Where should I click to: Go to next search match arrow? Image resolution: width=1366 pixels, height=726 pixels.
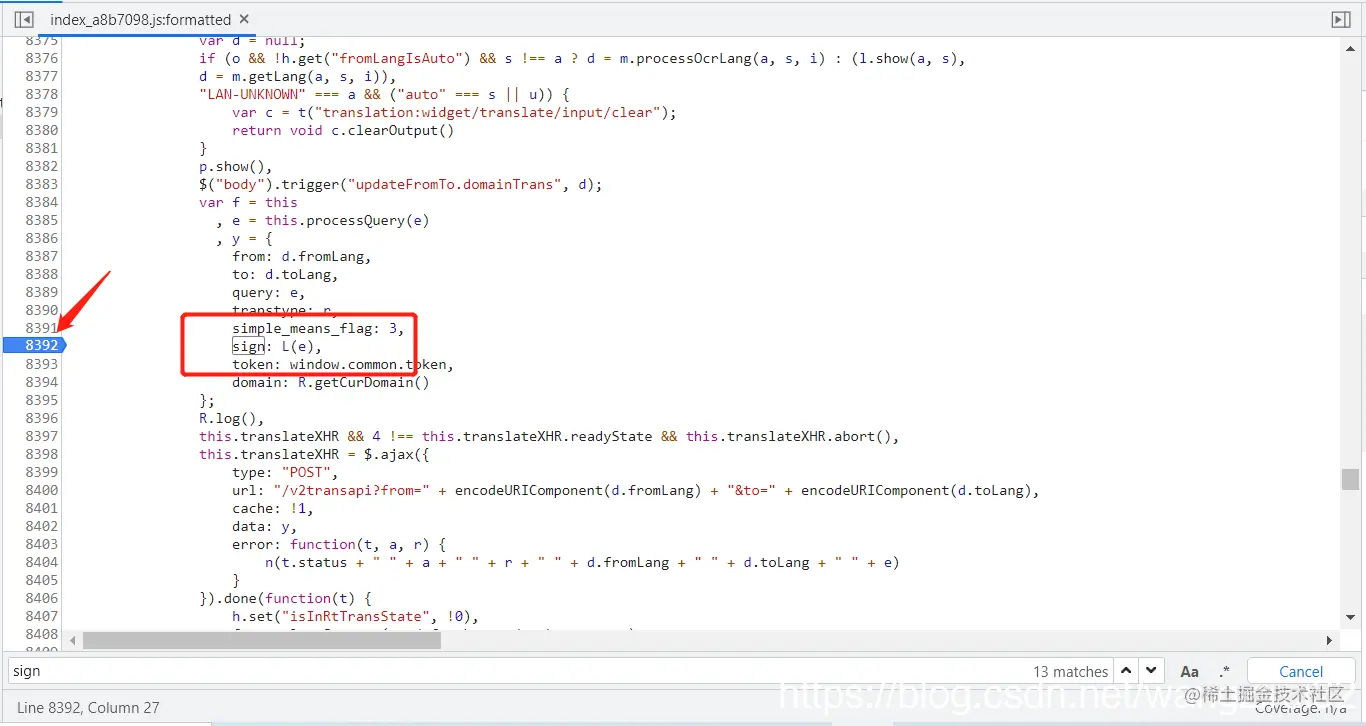(1151, 671)
